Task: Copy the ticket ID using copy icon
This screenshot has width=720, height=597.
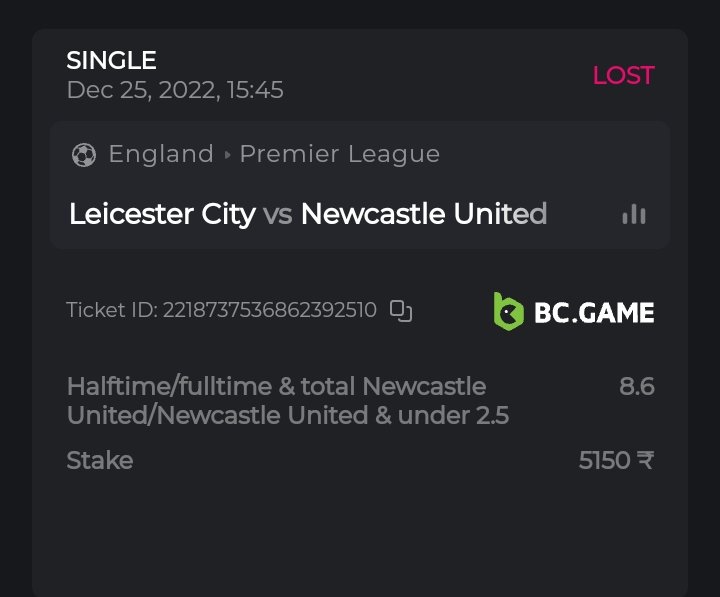Action: point(401,311)
